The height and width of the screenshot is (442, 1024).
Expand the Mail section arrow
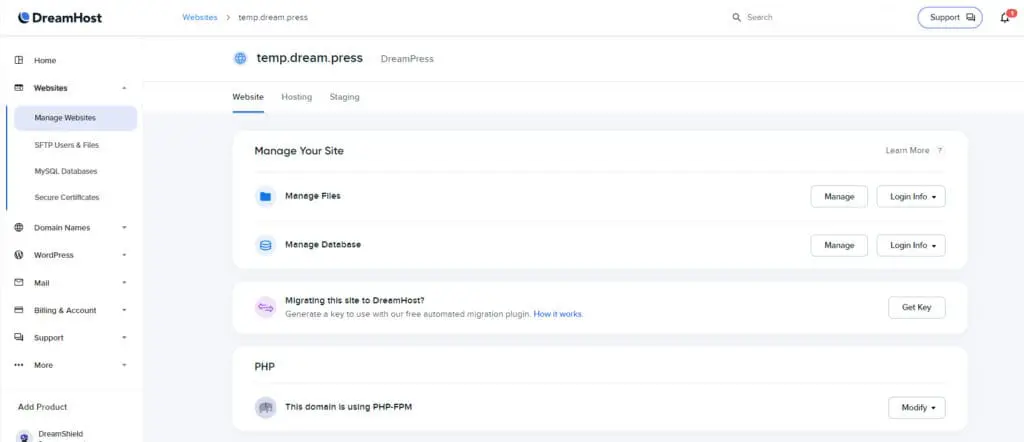124,283
